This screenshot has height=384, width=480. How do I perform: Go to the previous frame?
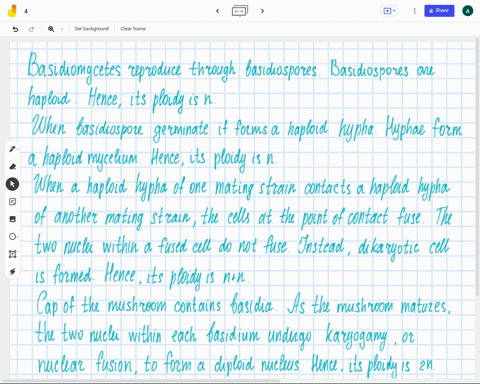click(x=217, y=11)
